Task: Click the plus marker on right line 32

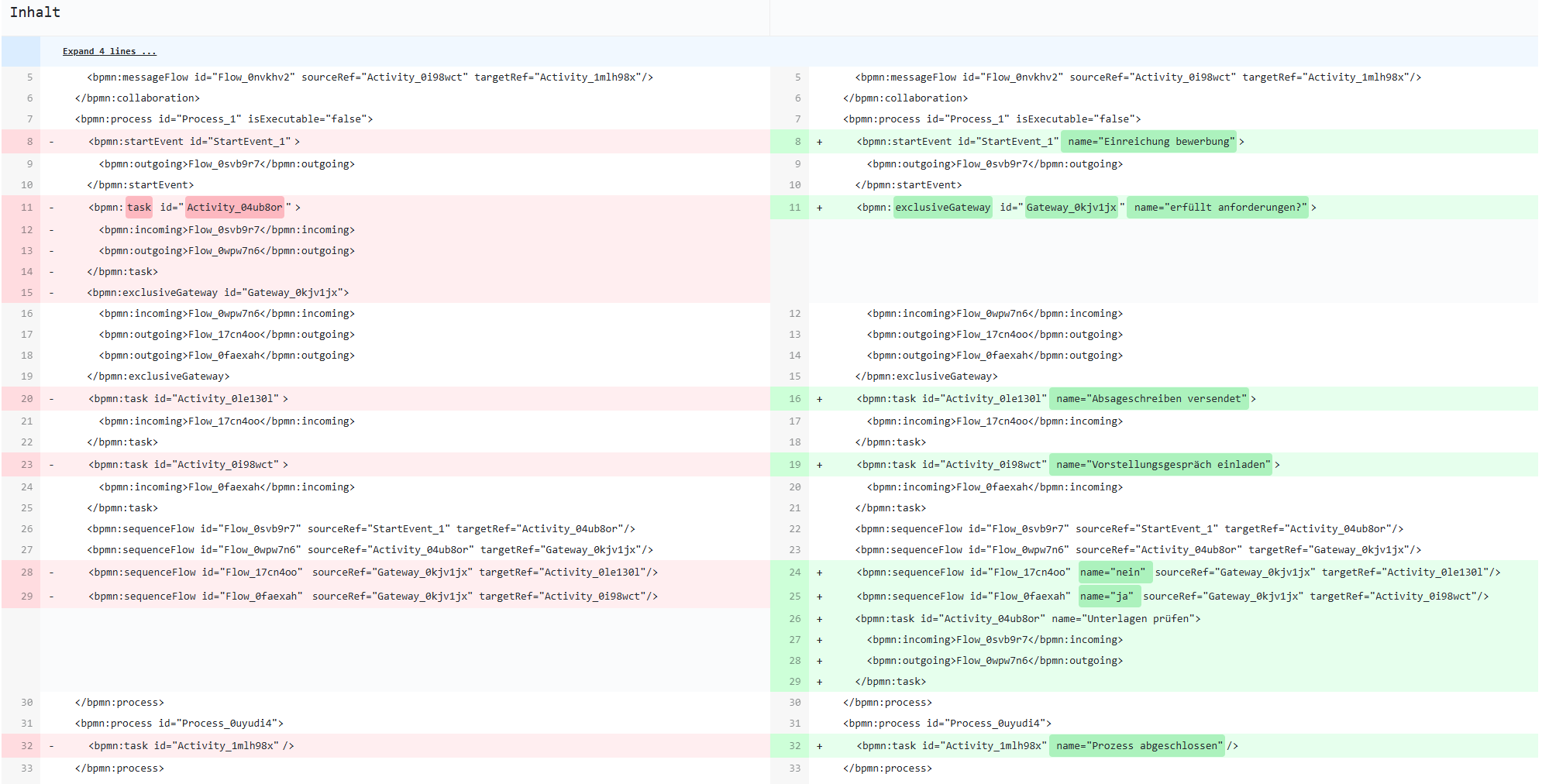Action: (819, 746)
